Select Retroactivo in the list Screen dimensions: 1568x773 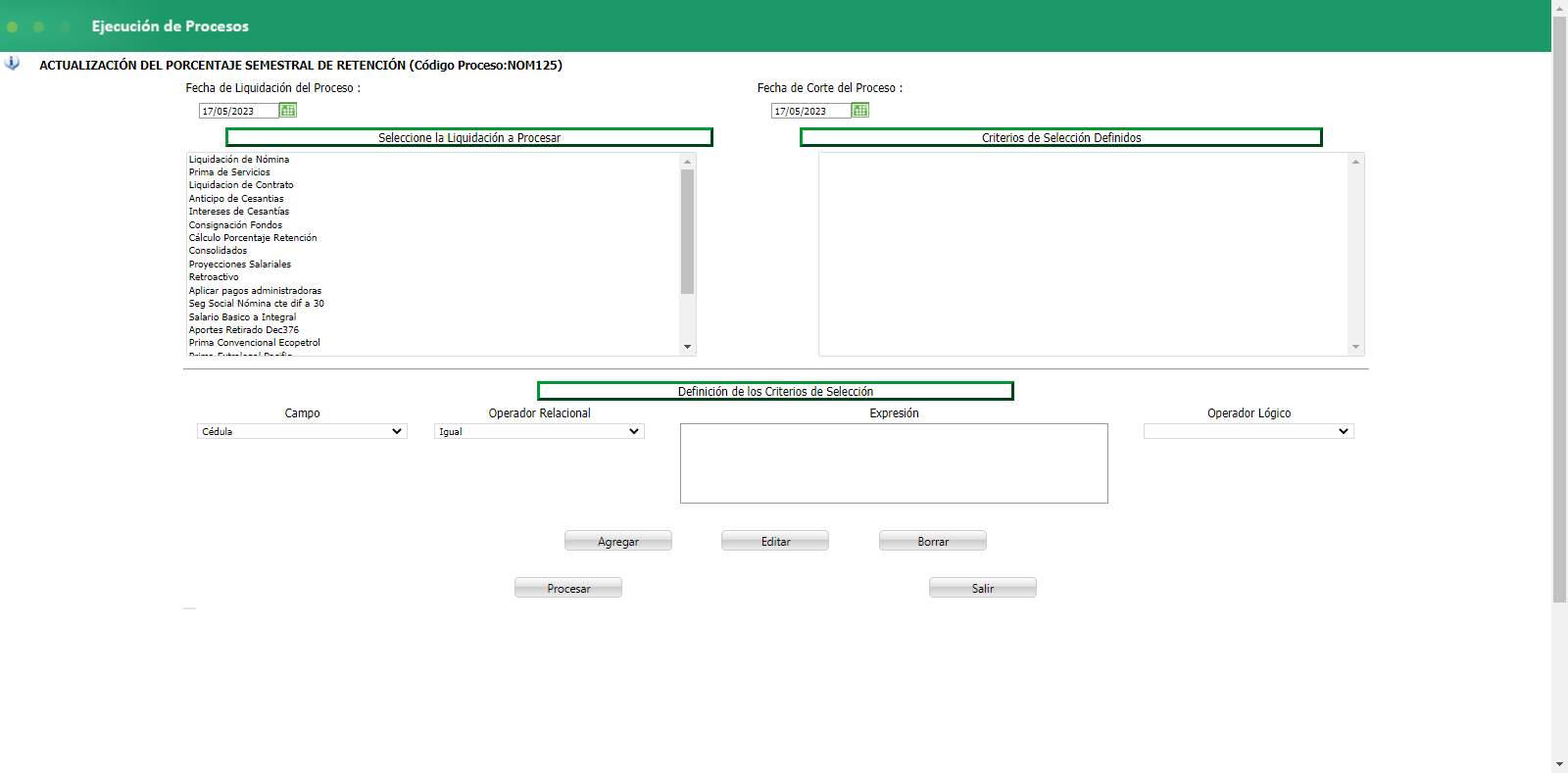[x=432, y=277]
